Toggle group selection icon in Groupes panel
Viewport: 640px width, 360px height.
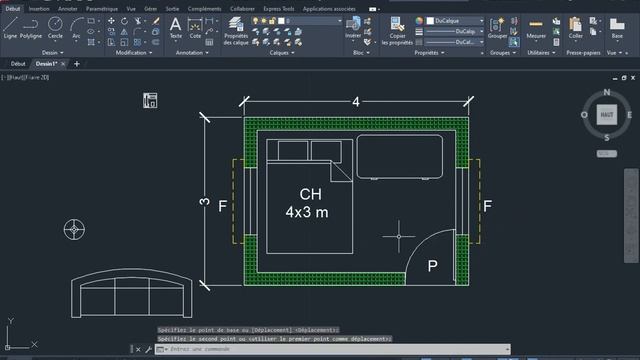tap(514, 42)
